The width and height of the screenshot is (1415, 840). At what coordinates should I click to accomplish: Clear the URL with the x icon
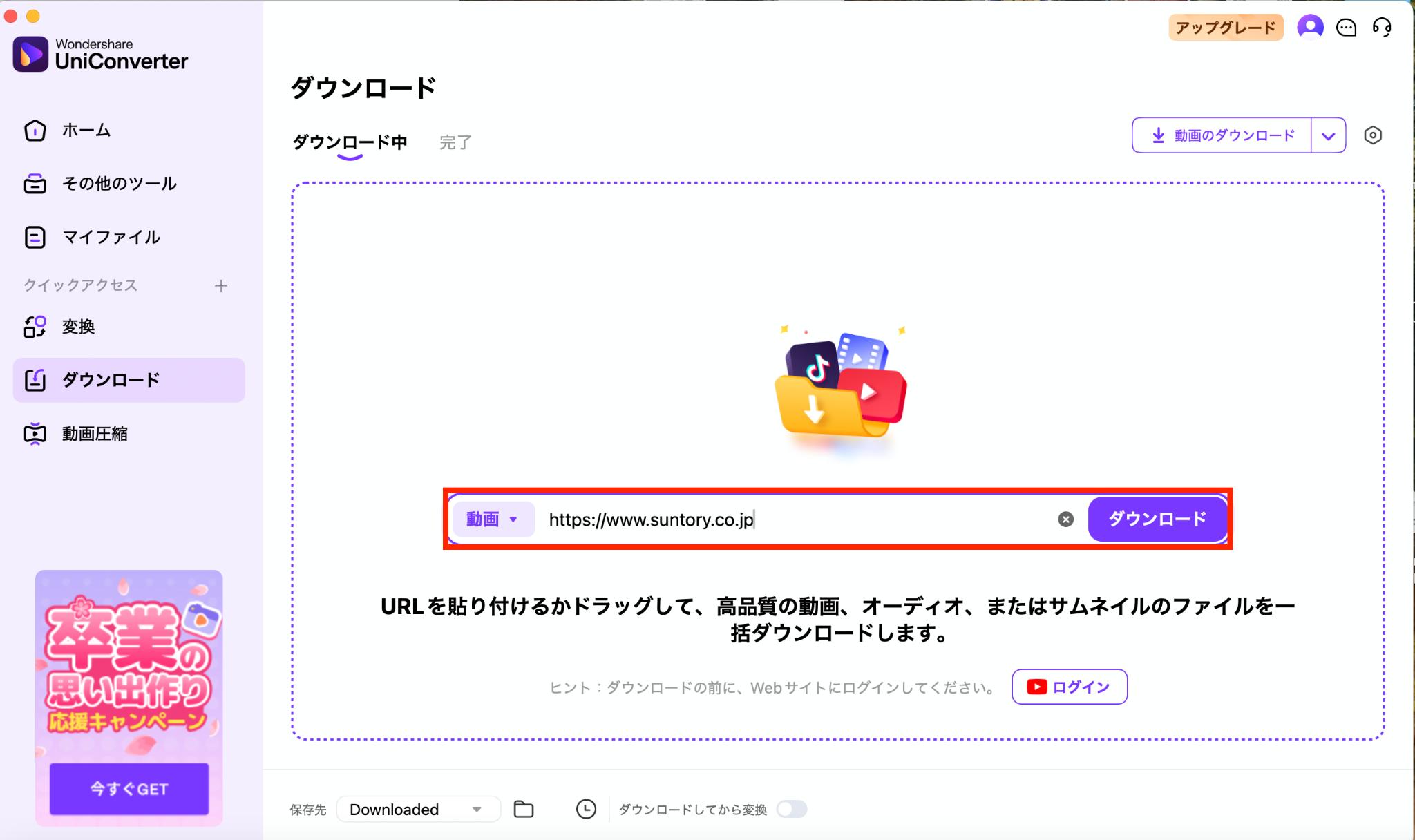pos(1065,519)
